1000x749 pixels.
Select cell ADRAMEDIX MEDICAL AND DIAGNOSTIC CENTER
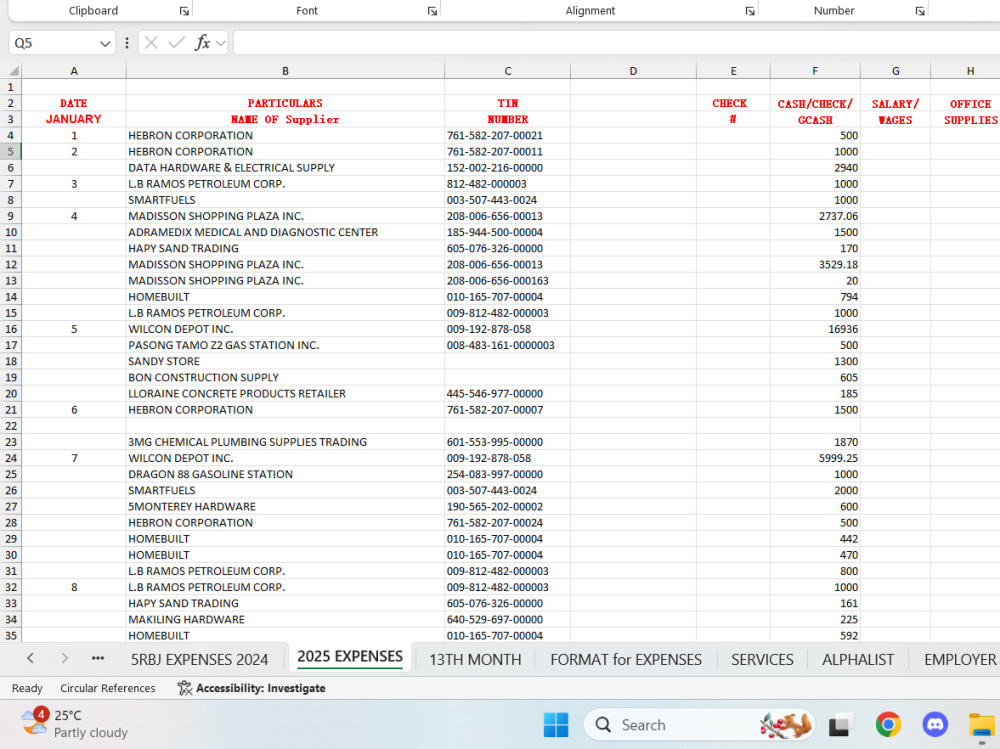285,232
